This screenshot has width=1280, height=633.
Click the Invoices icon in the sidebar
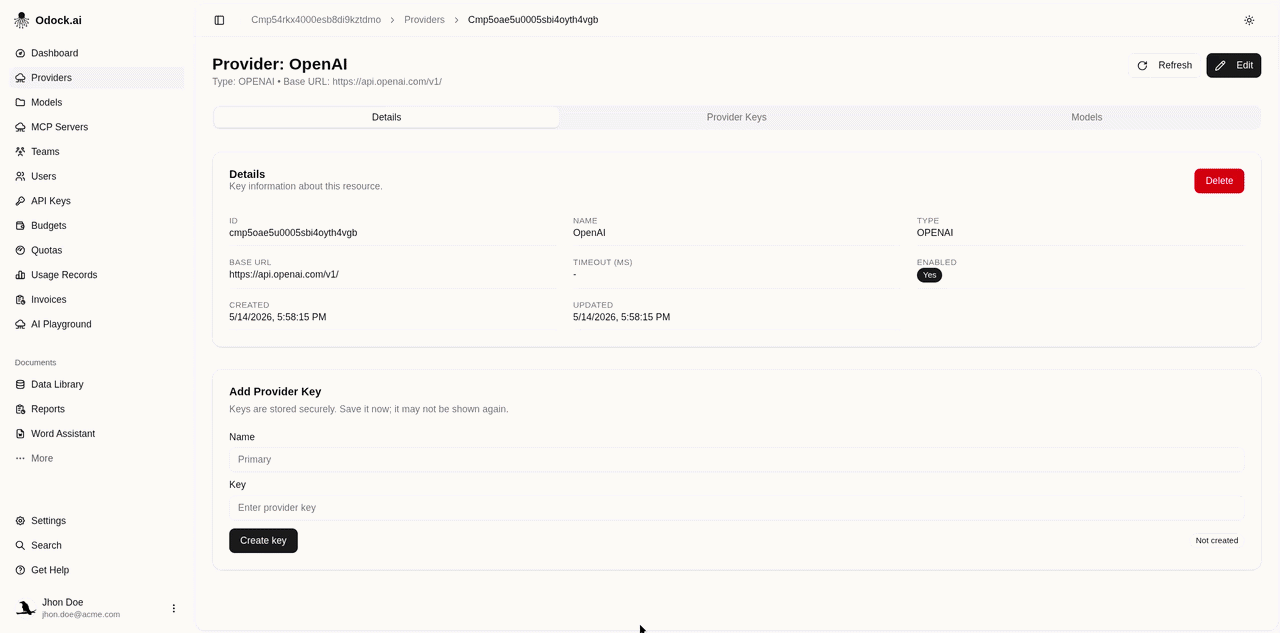[21, 300]
